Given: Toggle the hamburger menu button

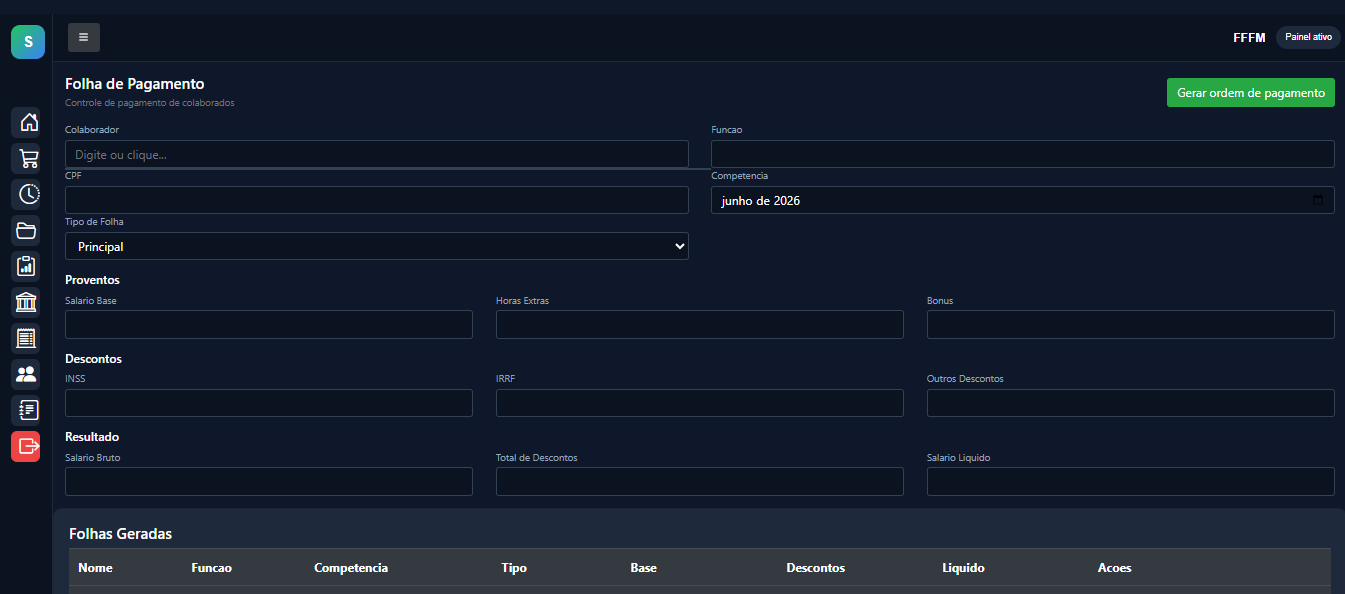Looking at the screenshot, I should click(84, 37).
